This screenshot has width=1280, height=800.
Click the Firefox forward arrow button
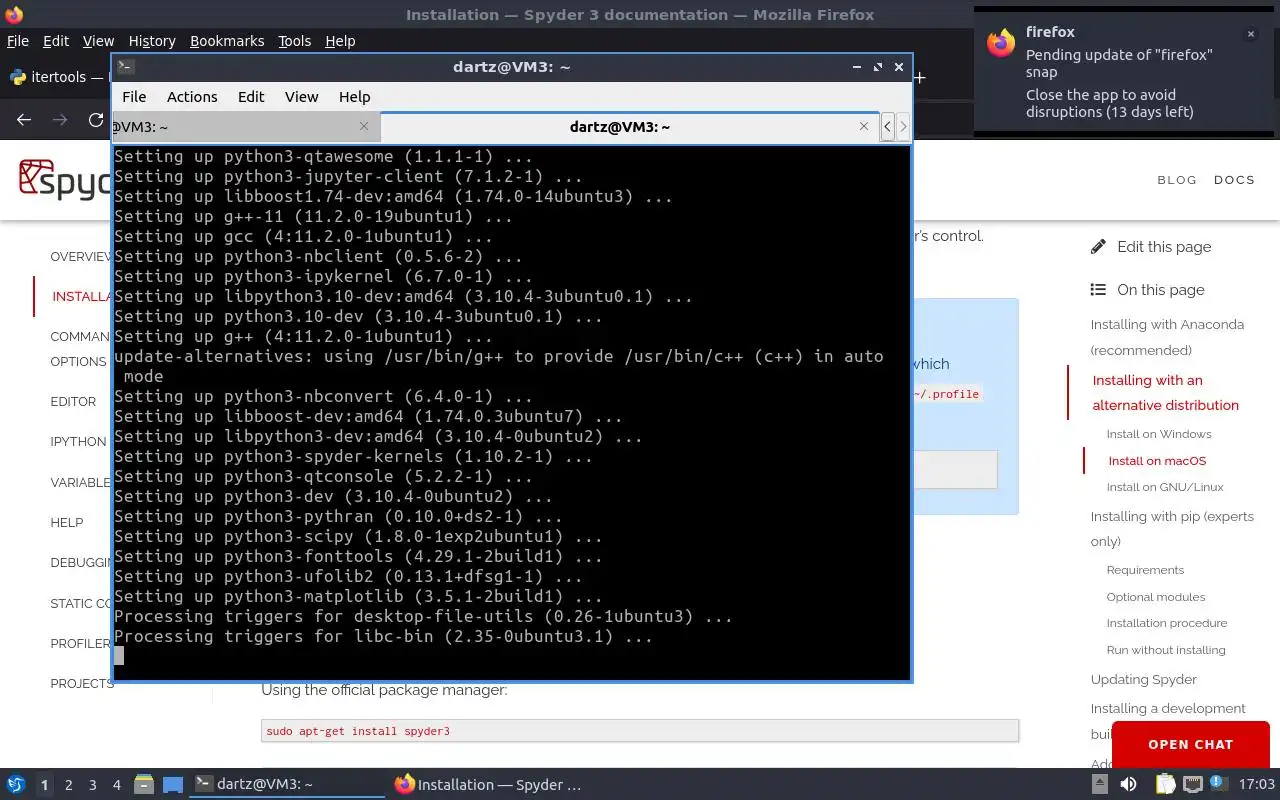click(x=60, y=119)
